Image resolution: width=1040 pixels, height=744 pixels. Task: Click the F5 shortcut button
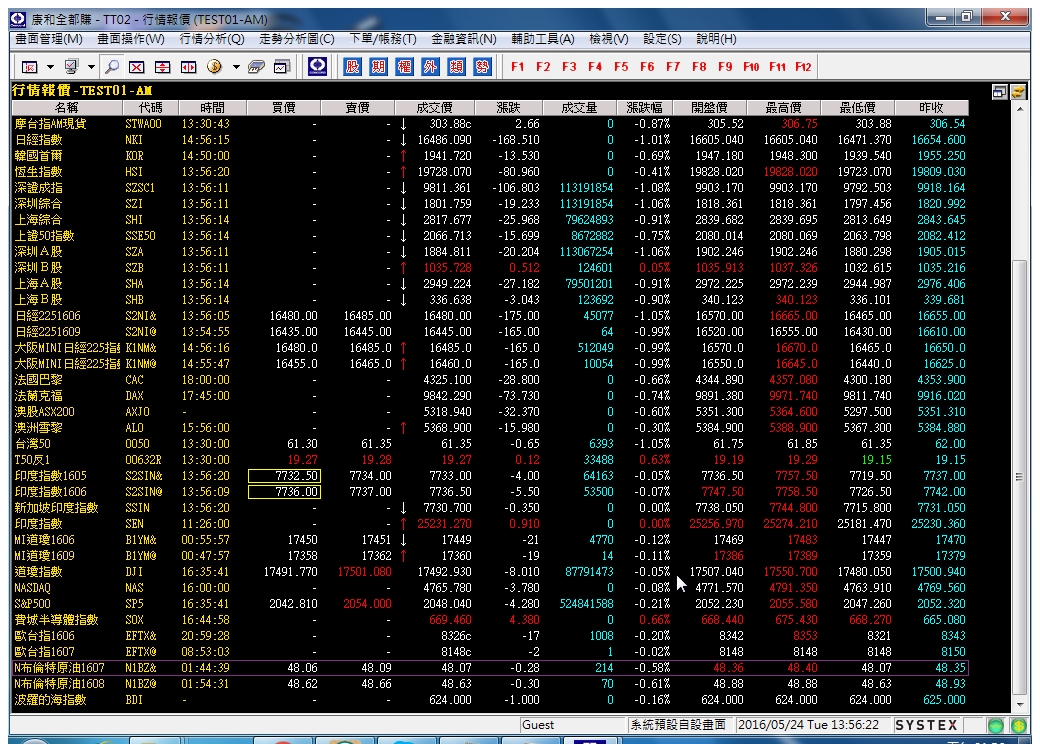click(x=621, y=67)
